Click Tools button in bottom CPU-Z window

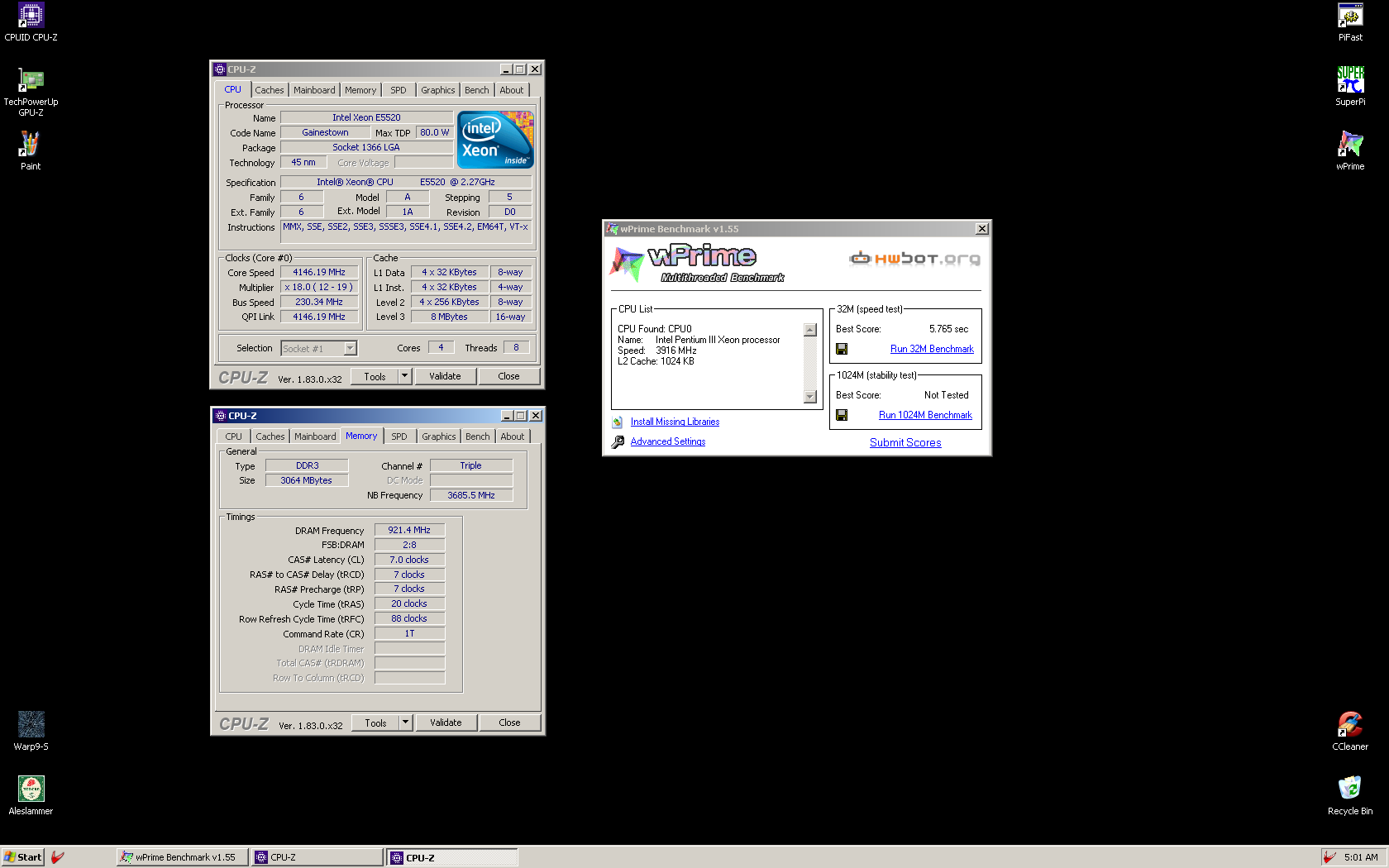(375, 723)
